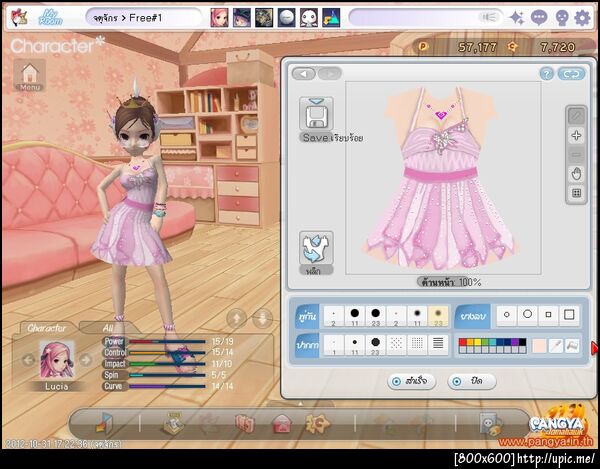Open the orange puzzle gear icon
This screenshot has width=600, height=469.
tap(317, 423)
